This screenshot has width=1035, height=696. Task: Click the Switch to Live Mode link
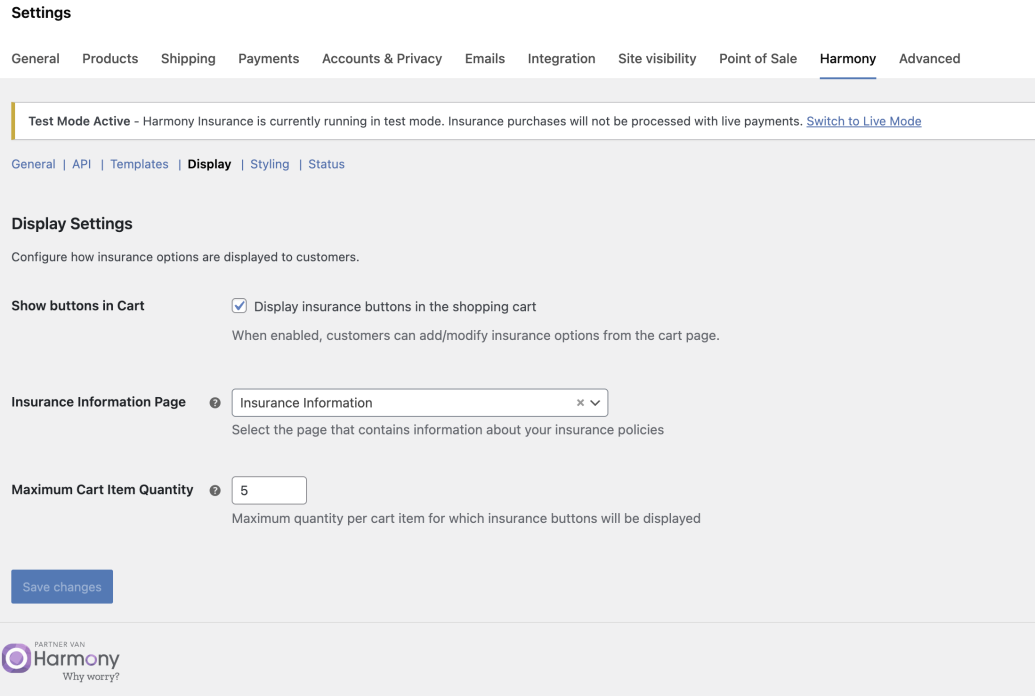(863, 121)
